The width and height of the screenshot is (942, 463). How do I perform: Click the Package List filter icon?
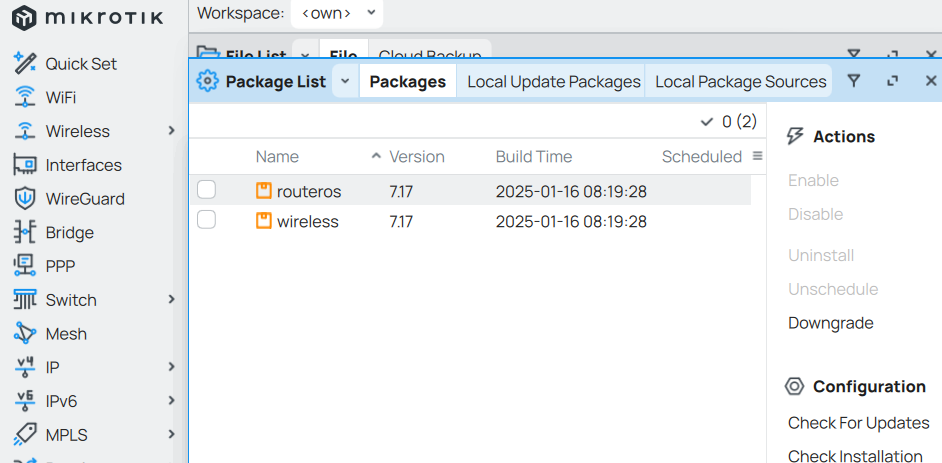click(x=853, y=81)
